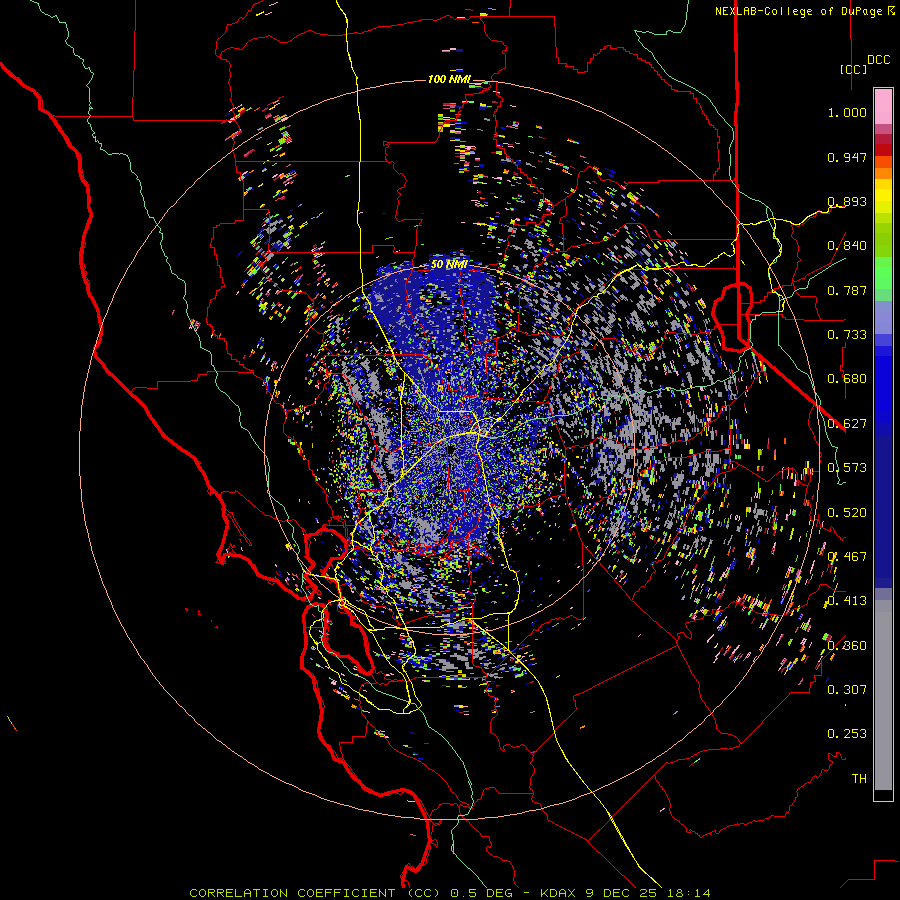Click the 0.520 legend value

[x=847, y=513]
